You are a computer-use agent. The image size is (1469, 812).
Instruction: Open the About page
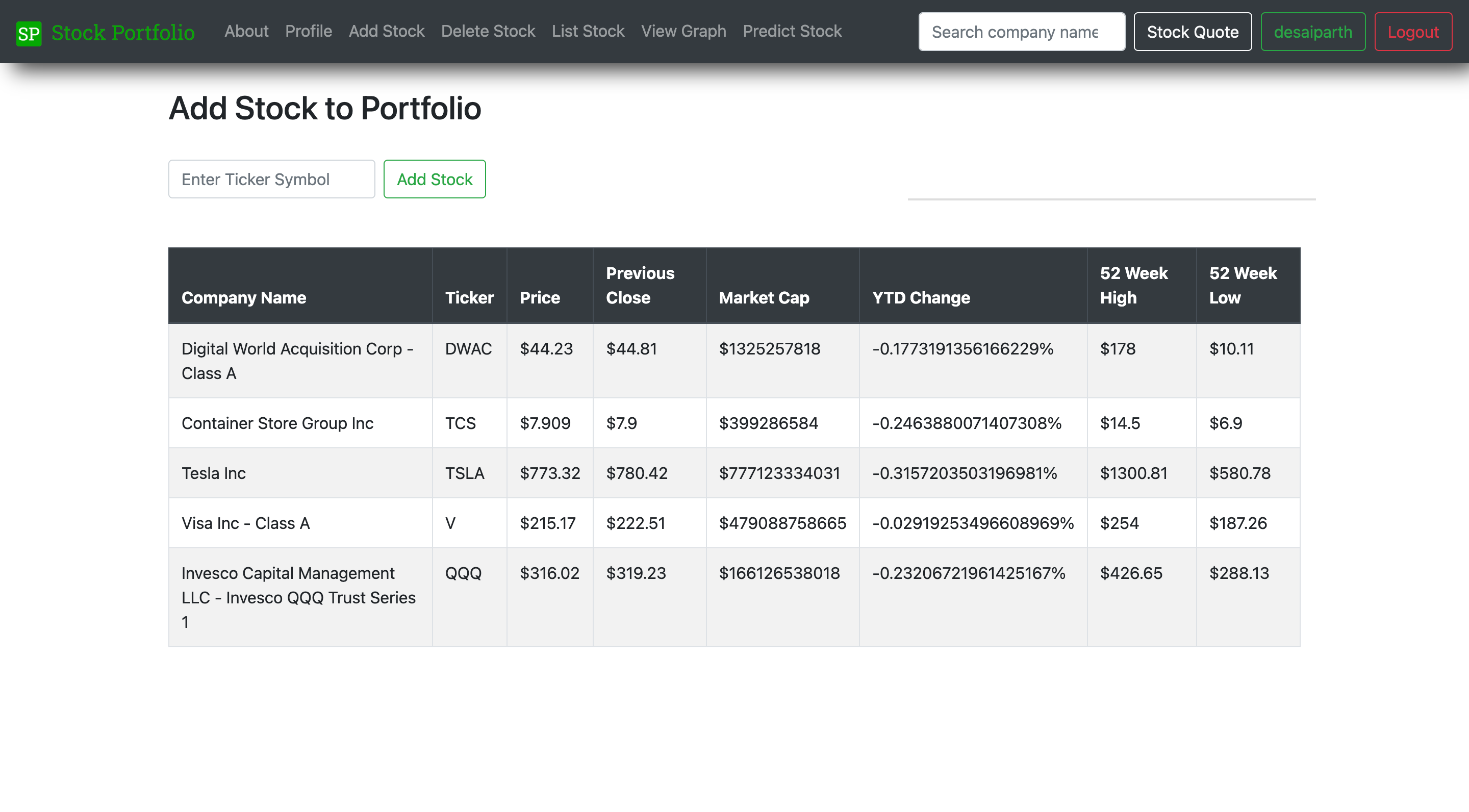(246, 31)
